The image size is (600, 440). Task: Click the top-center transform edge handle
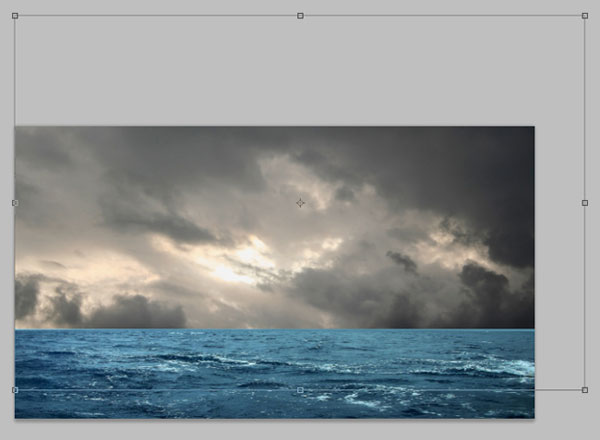click(300, 16)
